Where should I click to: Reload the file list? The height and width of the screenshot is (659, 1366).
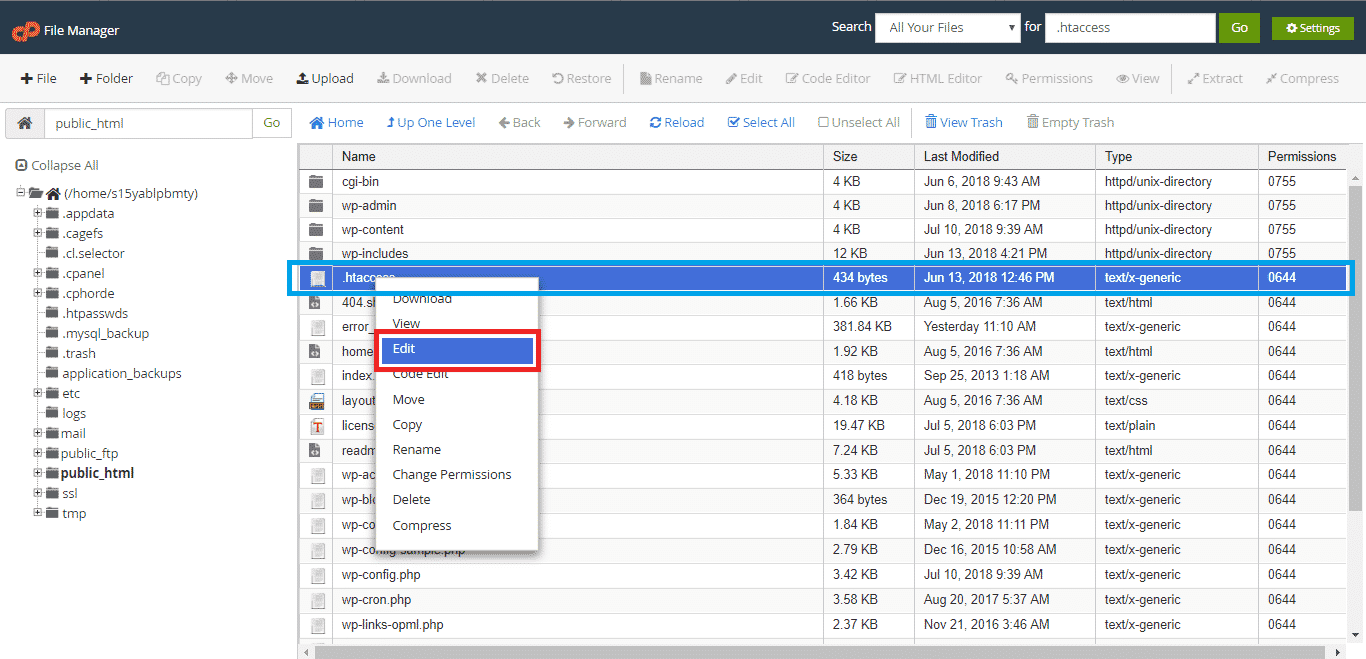[x=677, y=122]
